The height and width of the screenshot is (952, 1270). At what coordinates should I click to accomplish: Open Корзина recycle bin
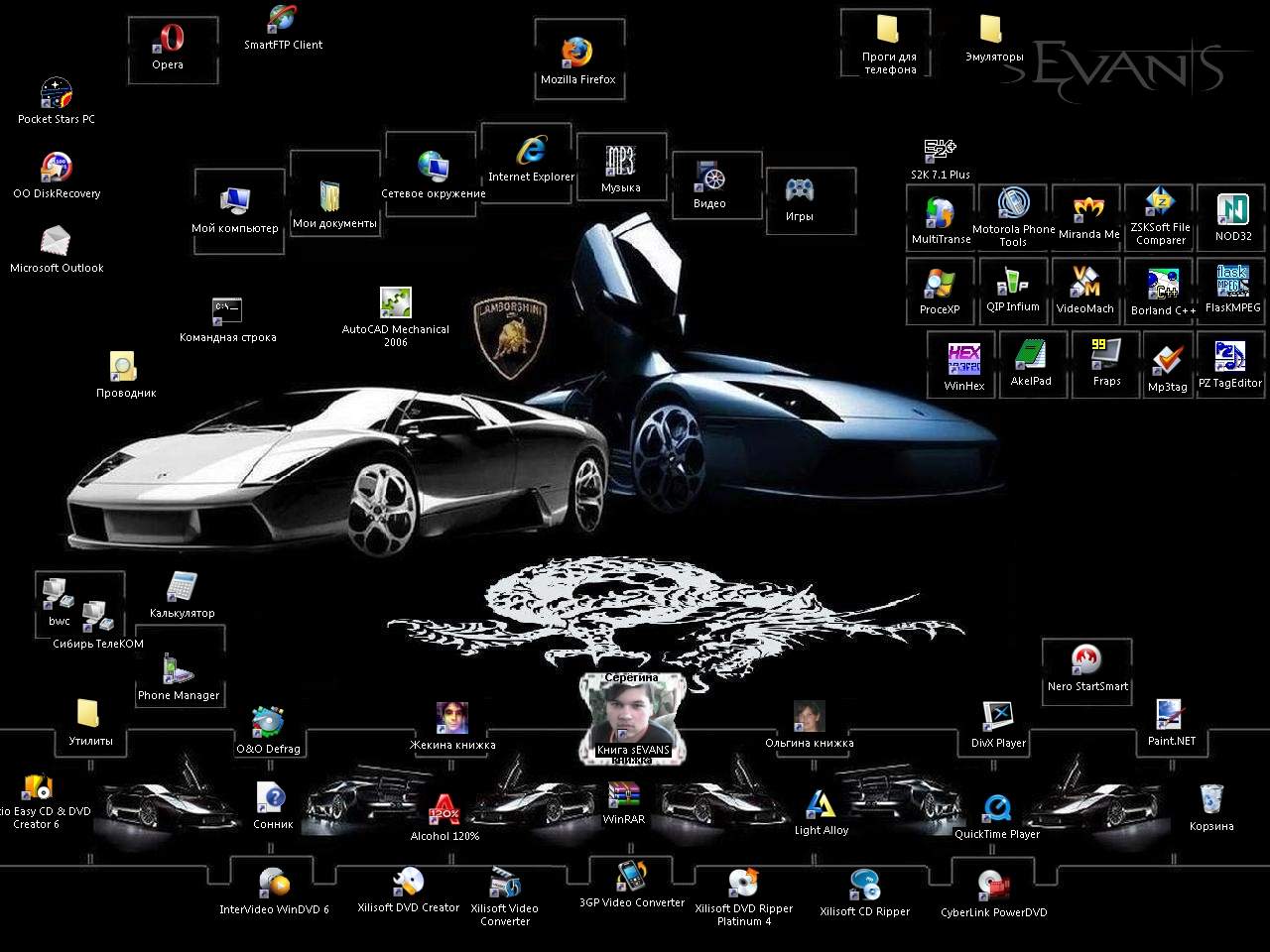click(1210, 800)
